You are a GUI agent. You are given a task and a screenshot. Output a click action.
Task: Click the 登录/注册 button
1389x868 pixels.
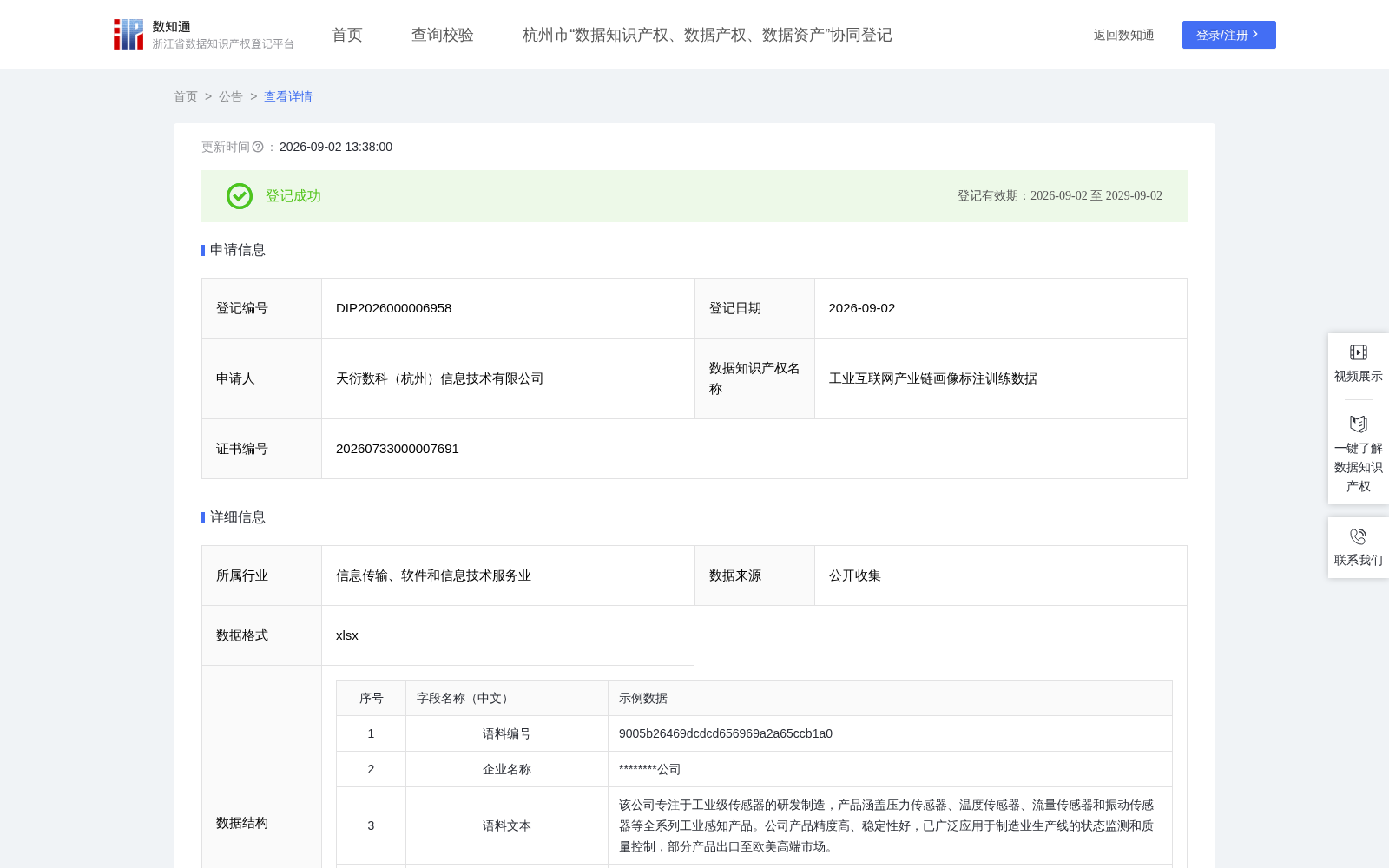pyautogui.click(x=1229, y=35)
